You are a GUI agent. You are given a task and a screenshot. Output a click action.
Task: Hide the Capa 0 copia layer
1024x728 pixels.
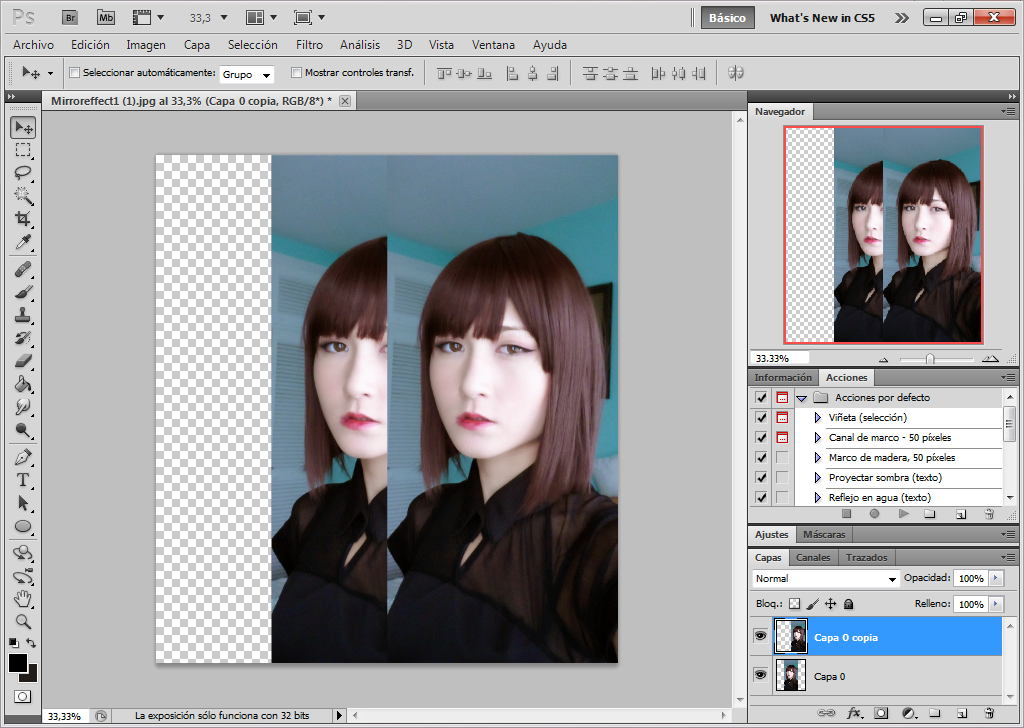click(x=760, y=635)
